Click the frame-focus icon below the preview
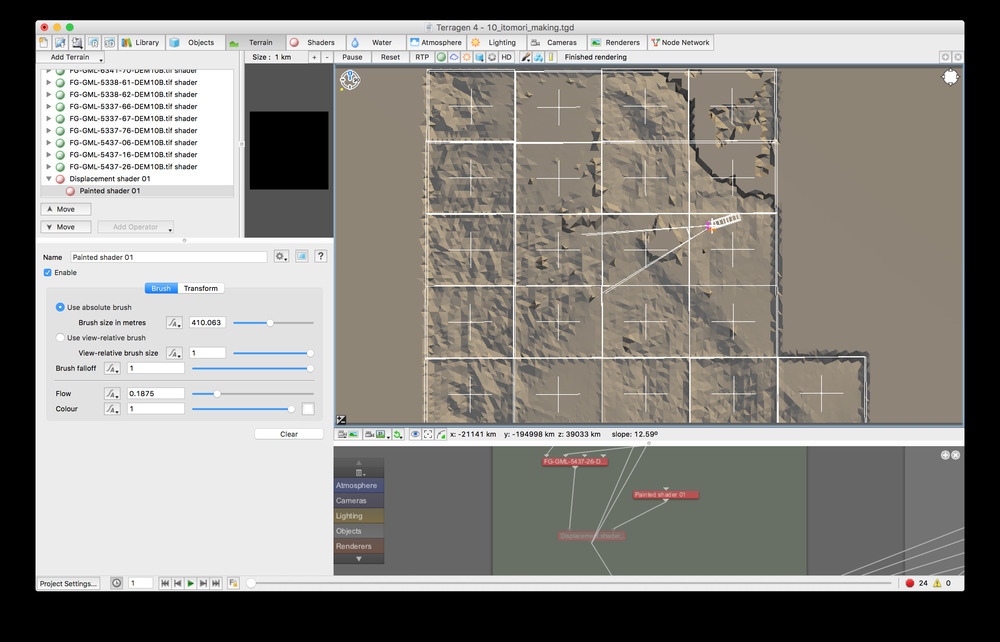 coord(428,435)
